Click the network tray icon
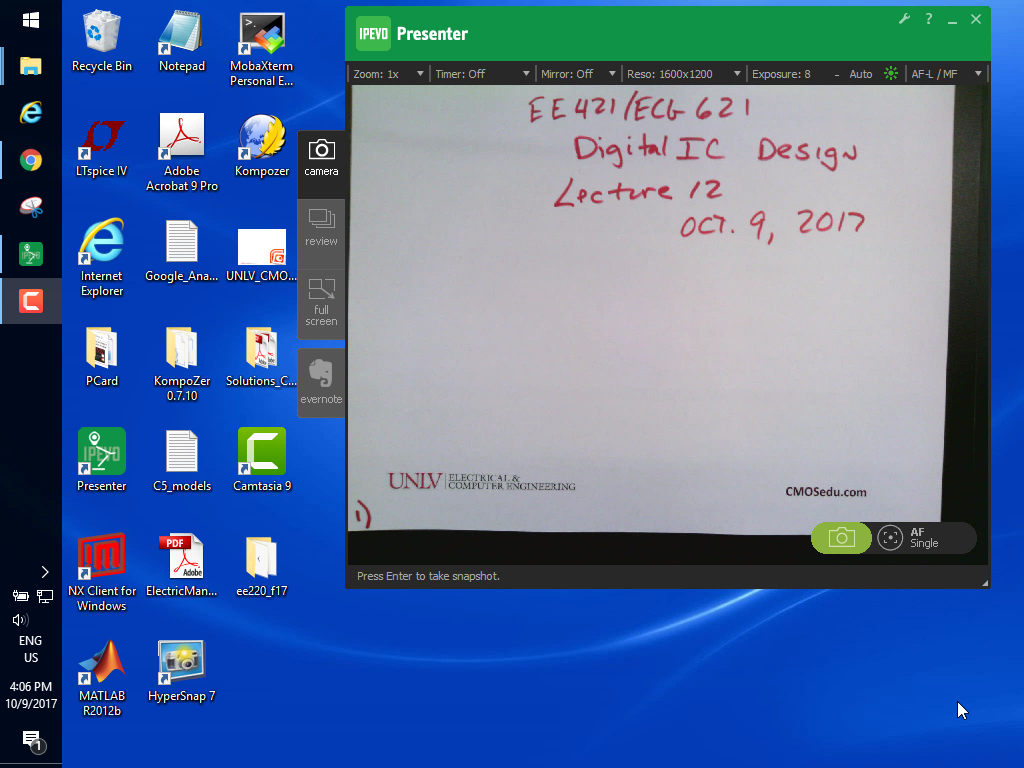1024x768 pixels. [44, 596]
